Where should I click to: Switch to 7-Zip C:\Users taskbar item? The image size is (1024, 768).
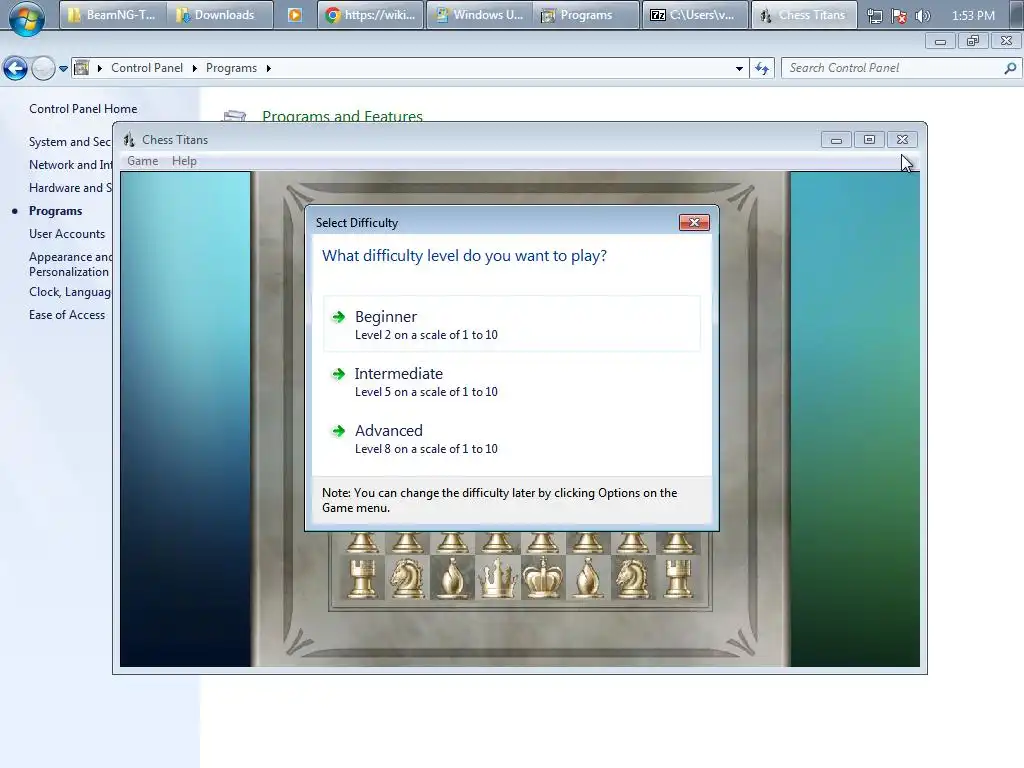point(695,15)
